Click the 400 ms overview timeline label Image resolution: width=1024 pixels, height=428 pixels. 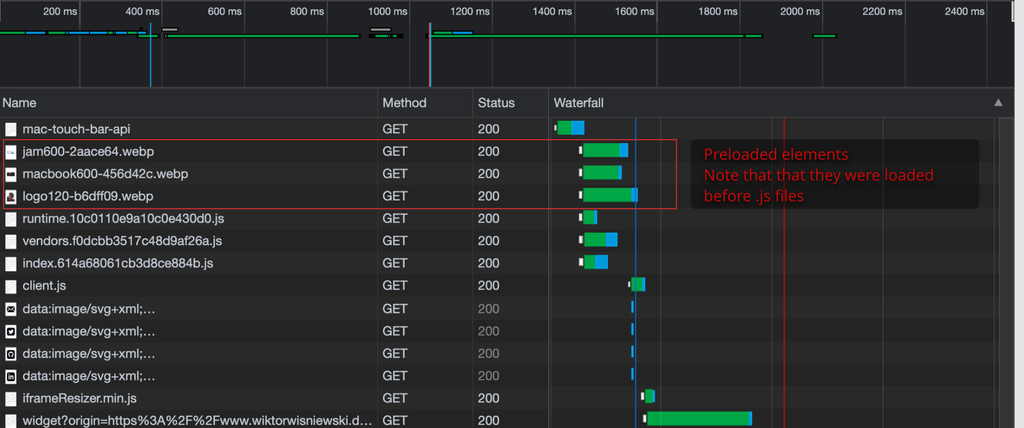tap(142, 11)
